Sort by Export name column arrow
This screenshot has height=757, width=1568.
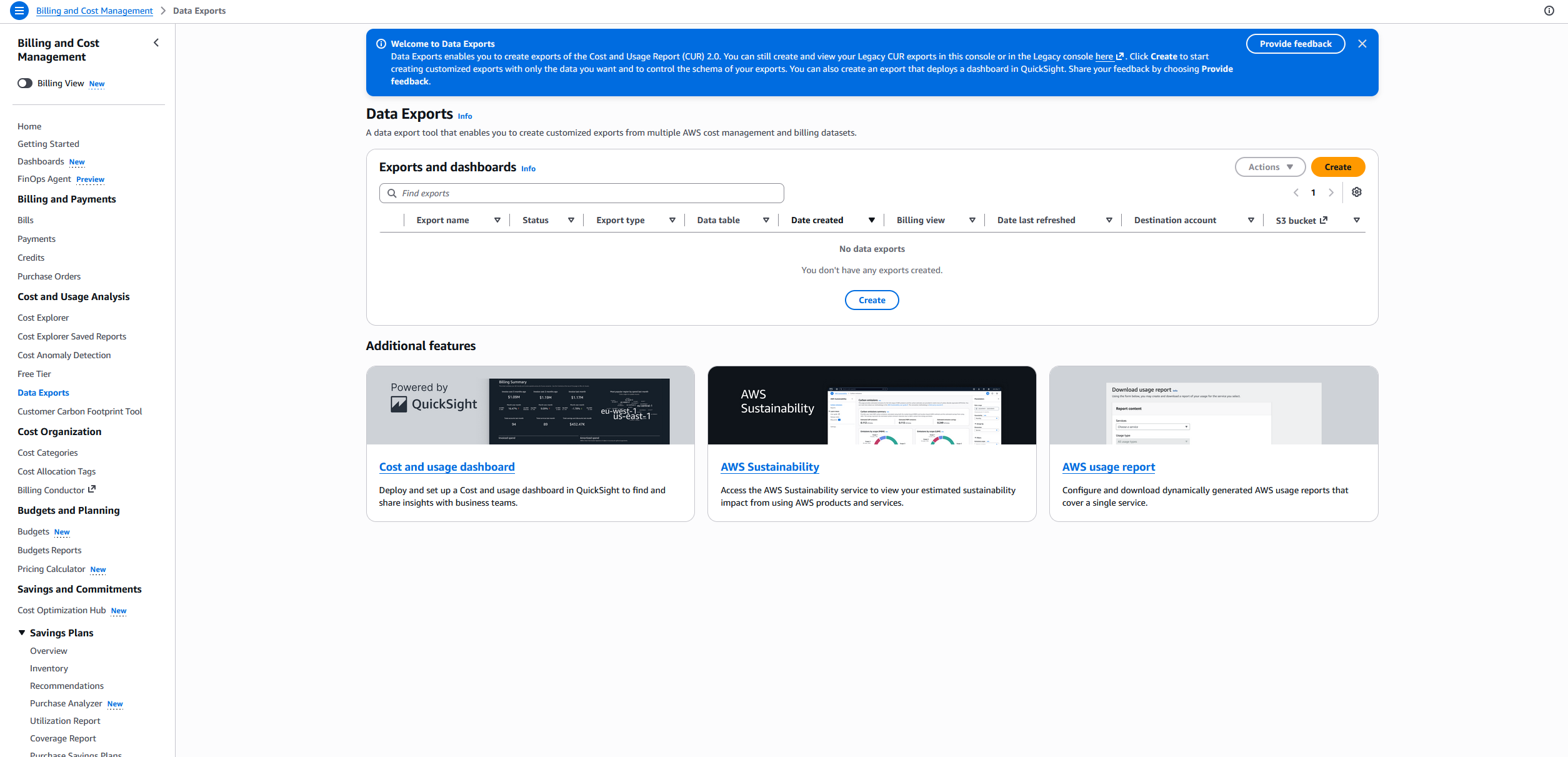click(497, 220)
